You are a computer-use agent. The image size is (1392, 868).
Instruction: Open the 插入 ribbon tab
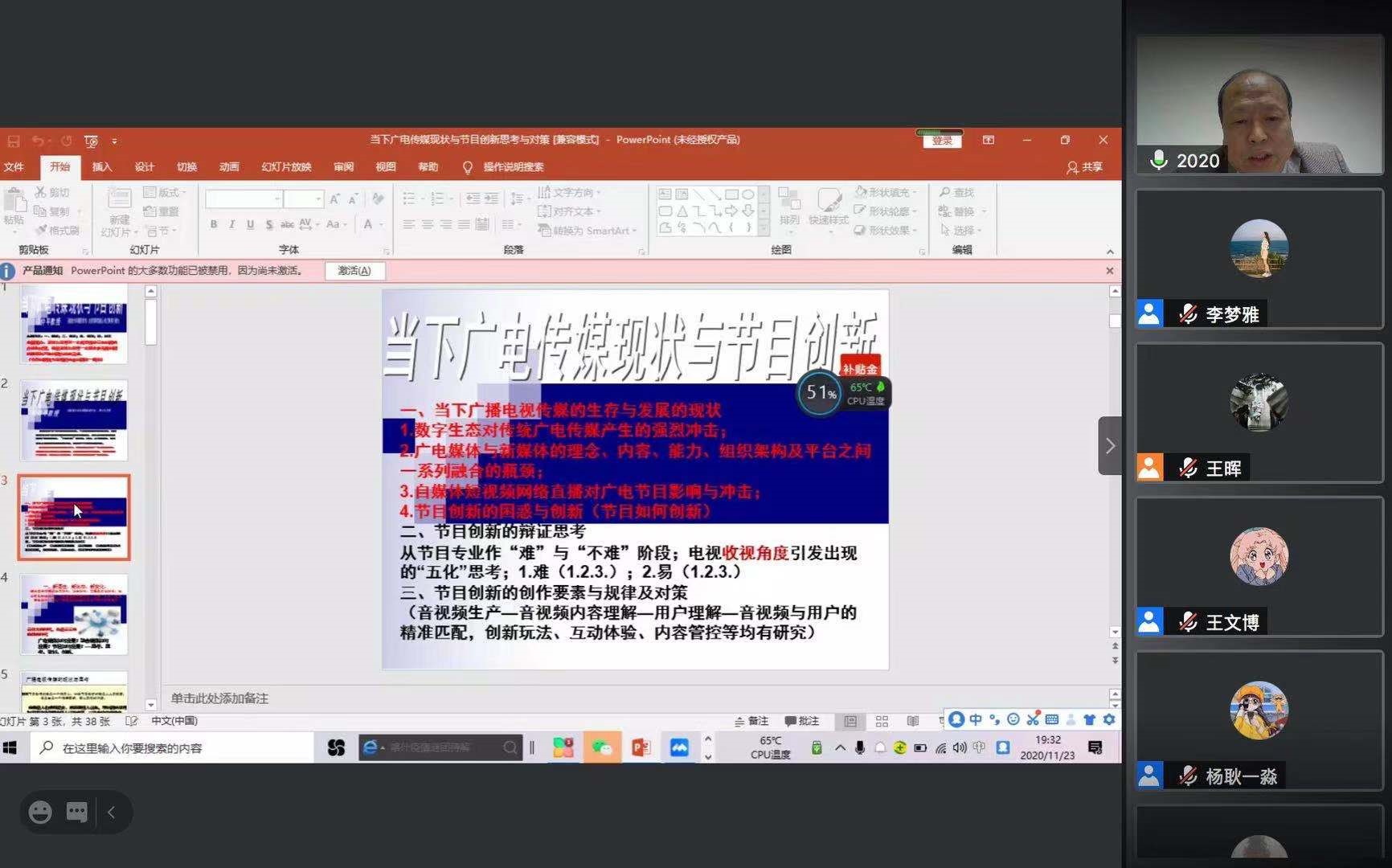point(102,167)
